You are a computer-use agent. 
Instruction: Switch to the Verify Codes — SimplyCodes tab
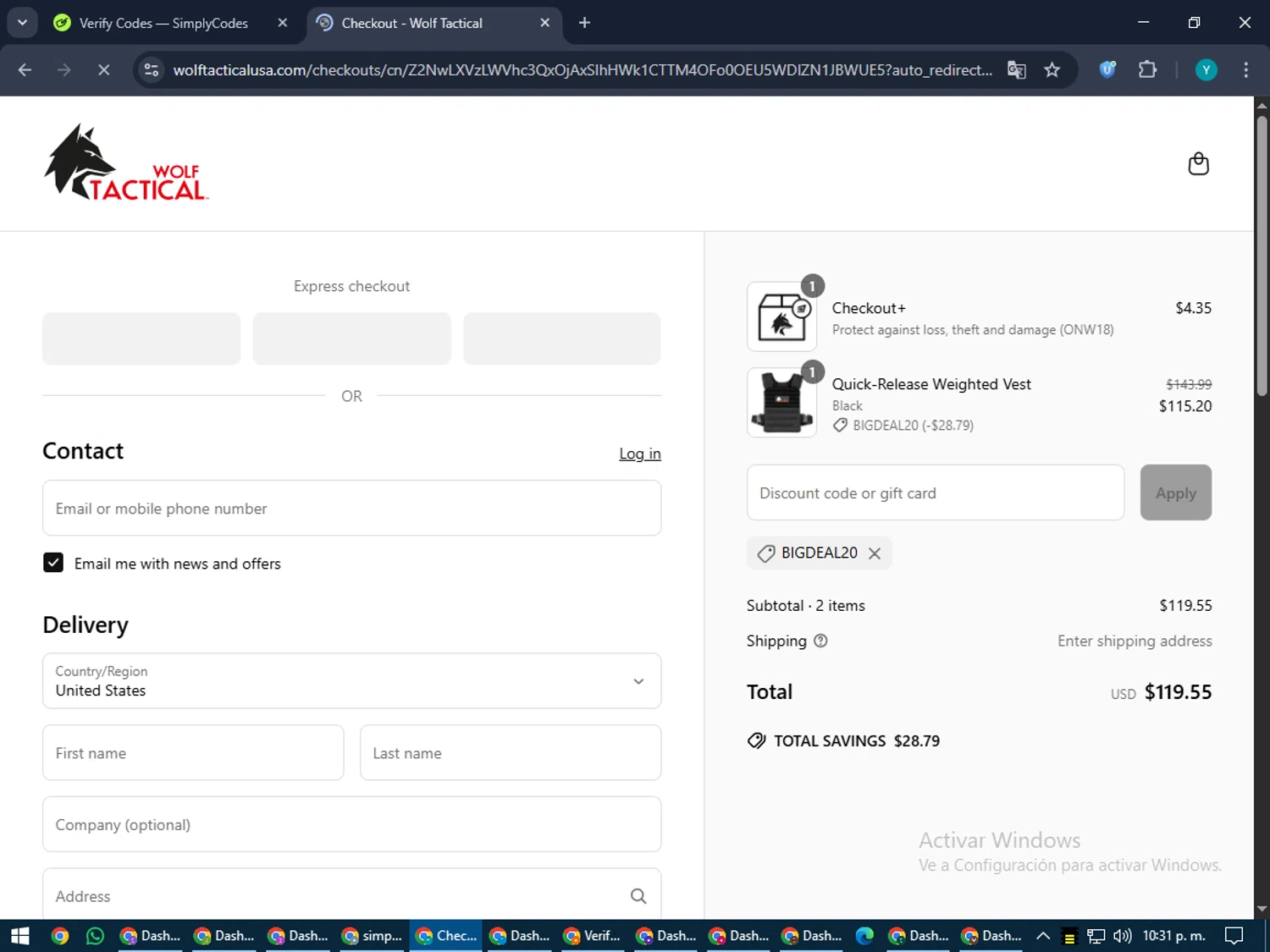click(x=163, y=23)
